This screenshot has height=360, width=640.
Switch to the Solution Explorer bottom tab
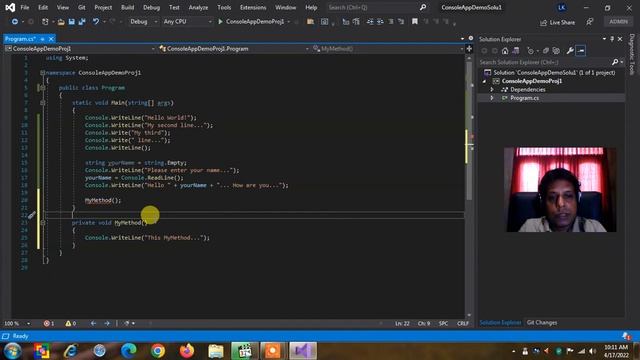(x=500, y=322)
